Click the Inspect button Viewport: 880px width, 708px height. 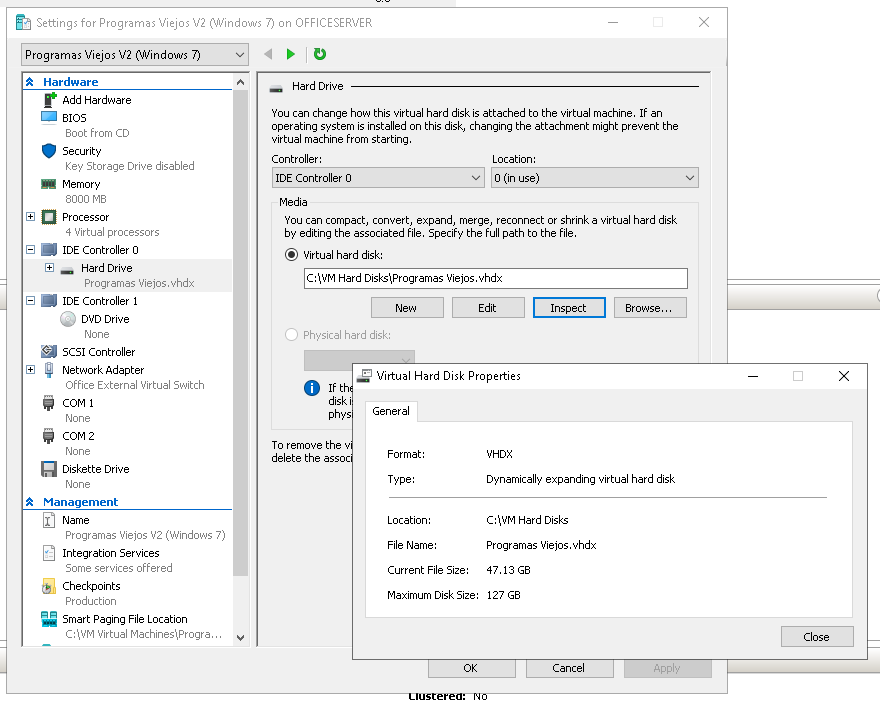(x=569, y=307)
